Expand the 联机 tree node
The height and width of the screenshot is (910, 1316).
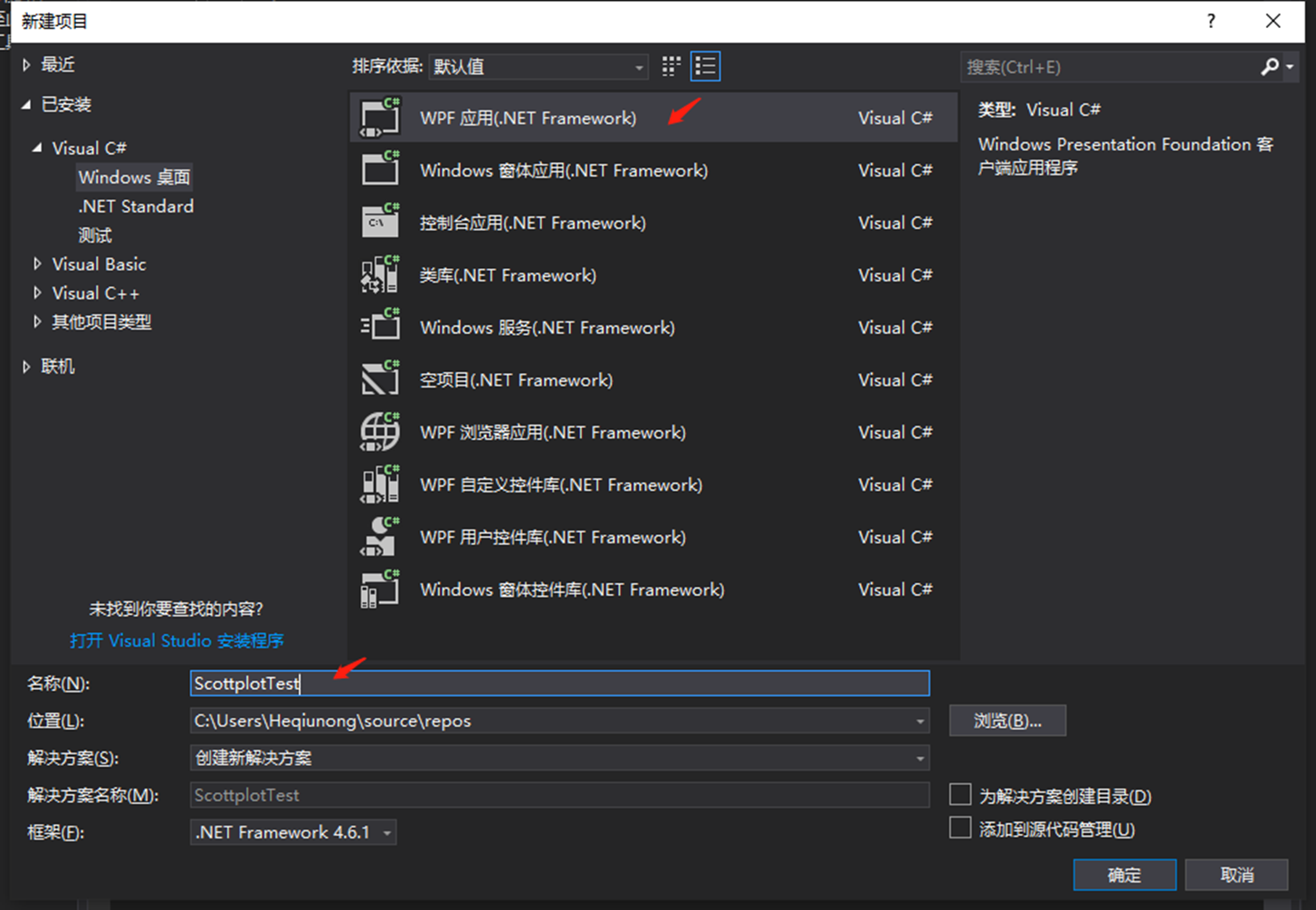(26, 367)
